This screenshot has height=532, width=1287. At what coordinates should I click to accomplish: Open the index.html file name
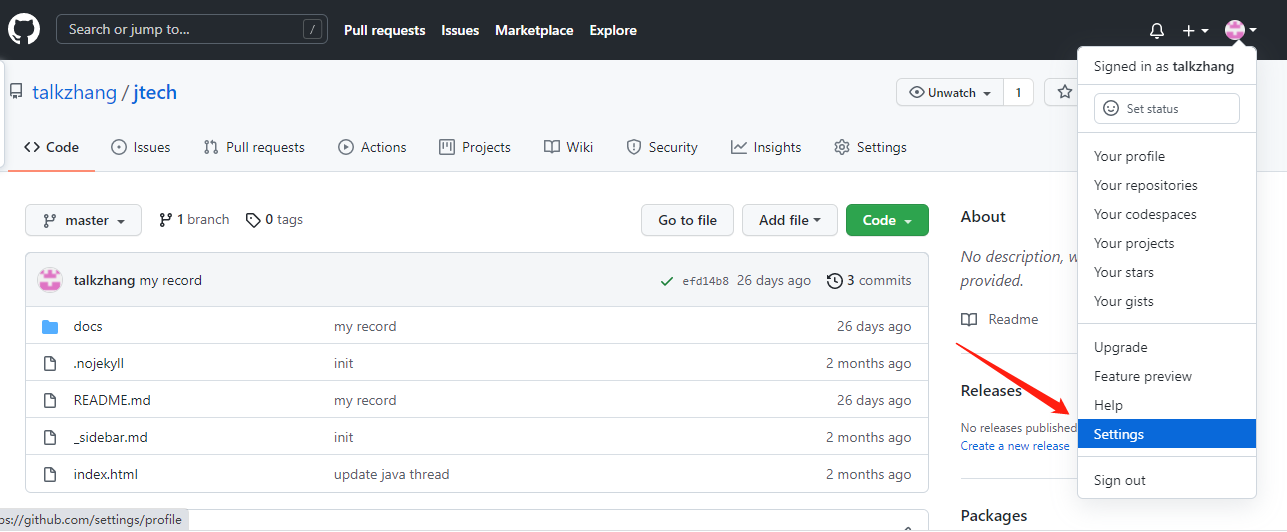point(106,474)
